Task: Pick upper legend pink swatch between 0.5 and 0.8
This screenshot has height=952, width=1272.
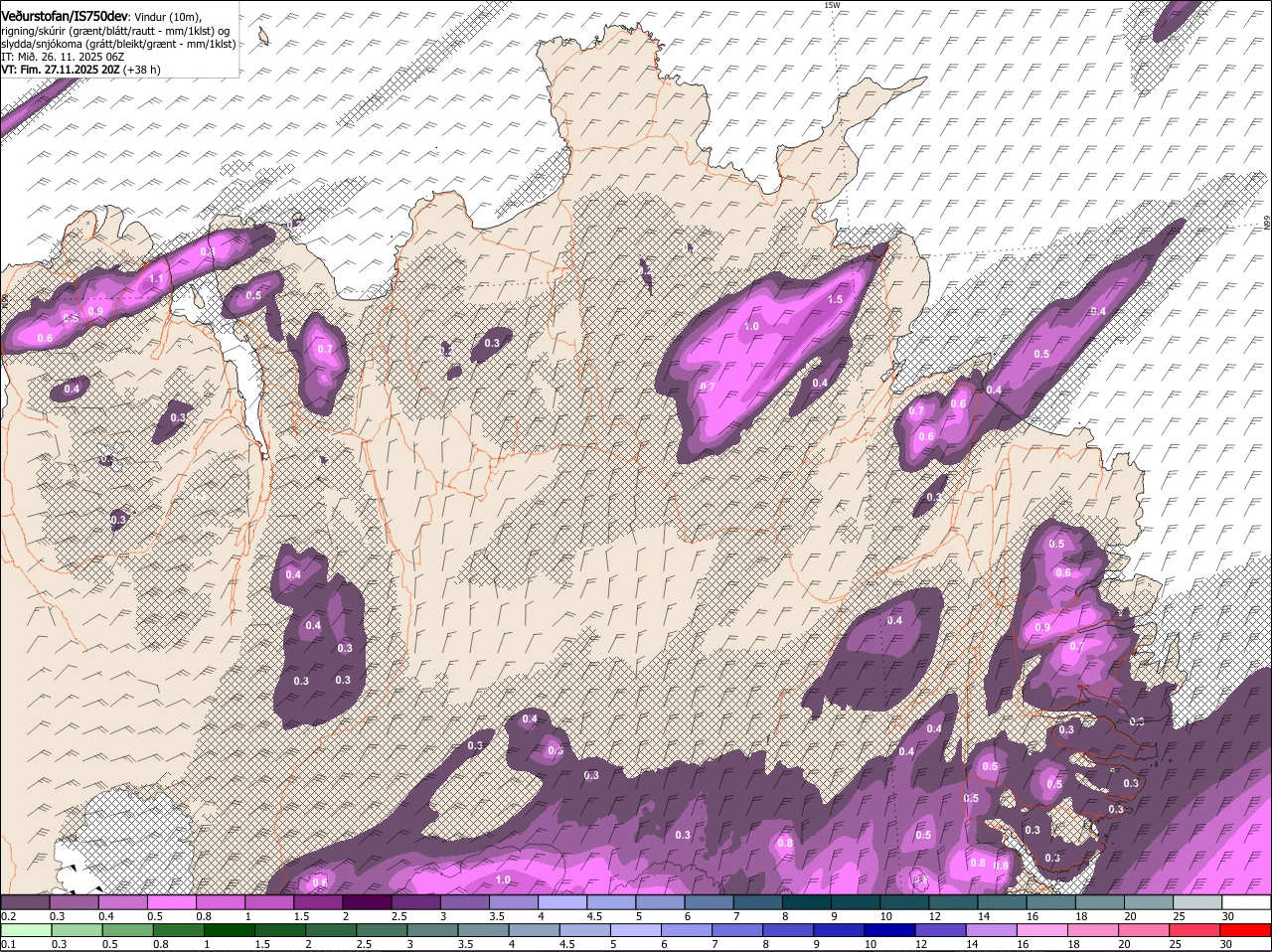Action: click(x=171, y=902)
